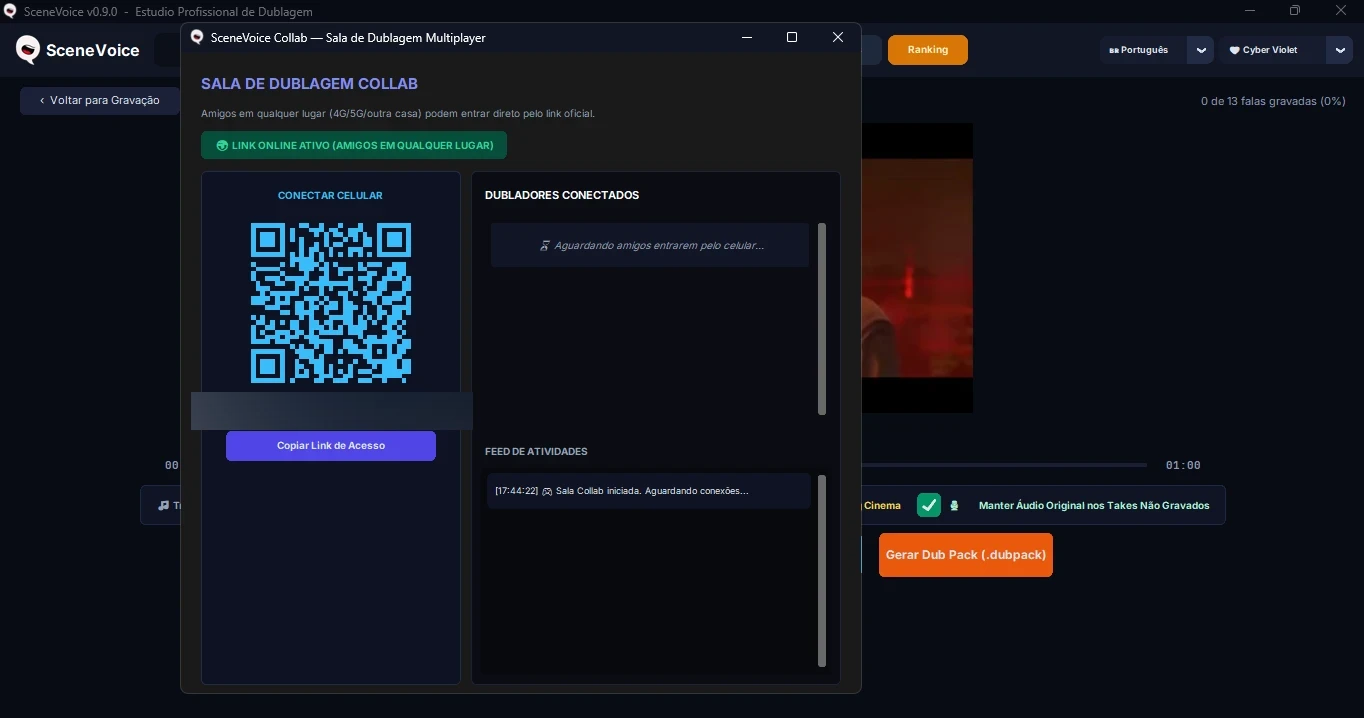Click the video preview in the main window
Viewport: 1364px width, 718px height.
coord(917,268)
